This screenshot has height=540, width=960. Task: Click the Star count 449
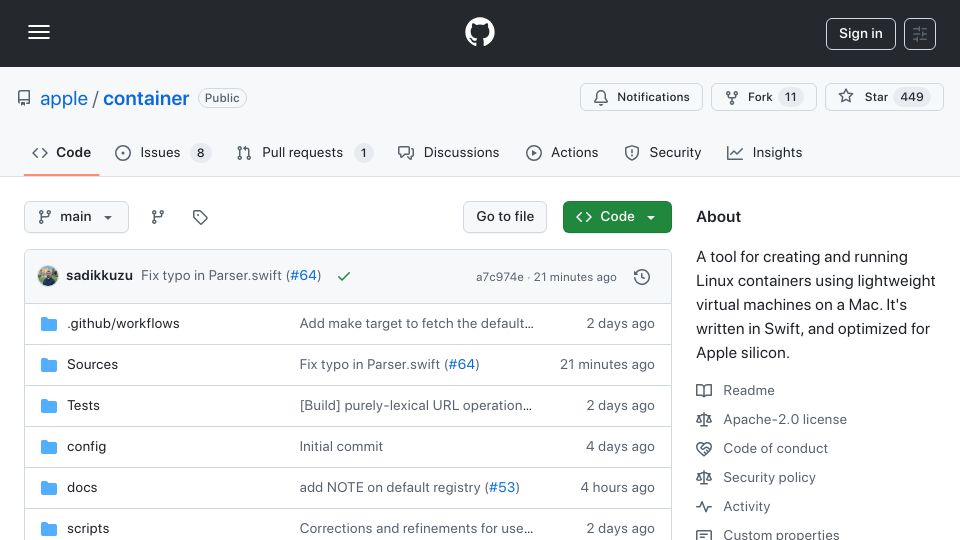point(912,97)
